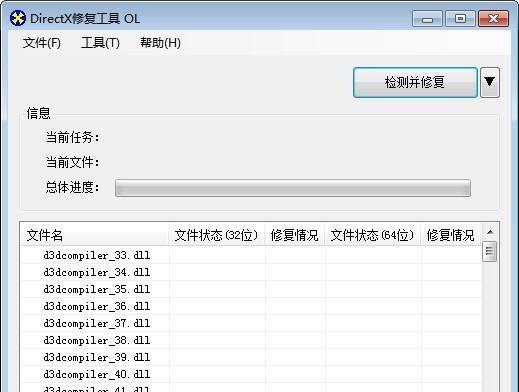519x392 pixels.
Task: Select the d3dcompiler_36.dll row
Action: coord(251,306)
